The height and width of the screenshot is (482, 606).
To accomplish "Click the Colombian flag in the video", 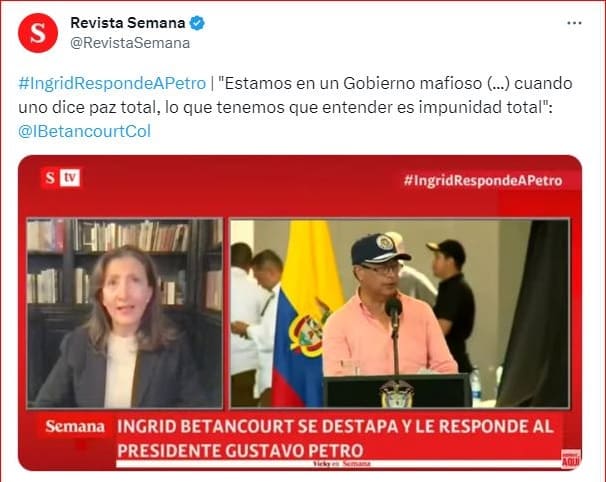I will coord(305,313).
